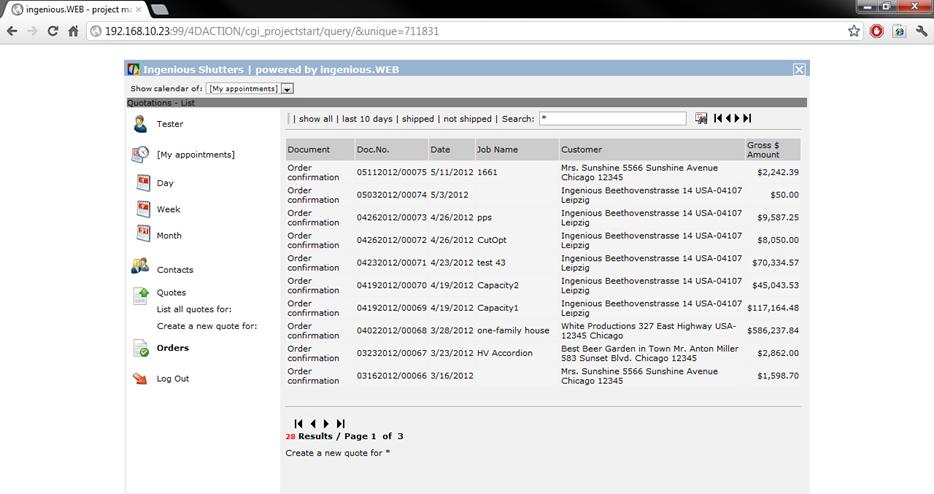This screenshot has width=934, height=494.
Task: Expand the Show calendar of dropdown
Action: pyautogui.click(x=288, y=89)
